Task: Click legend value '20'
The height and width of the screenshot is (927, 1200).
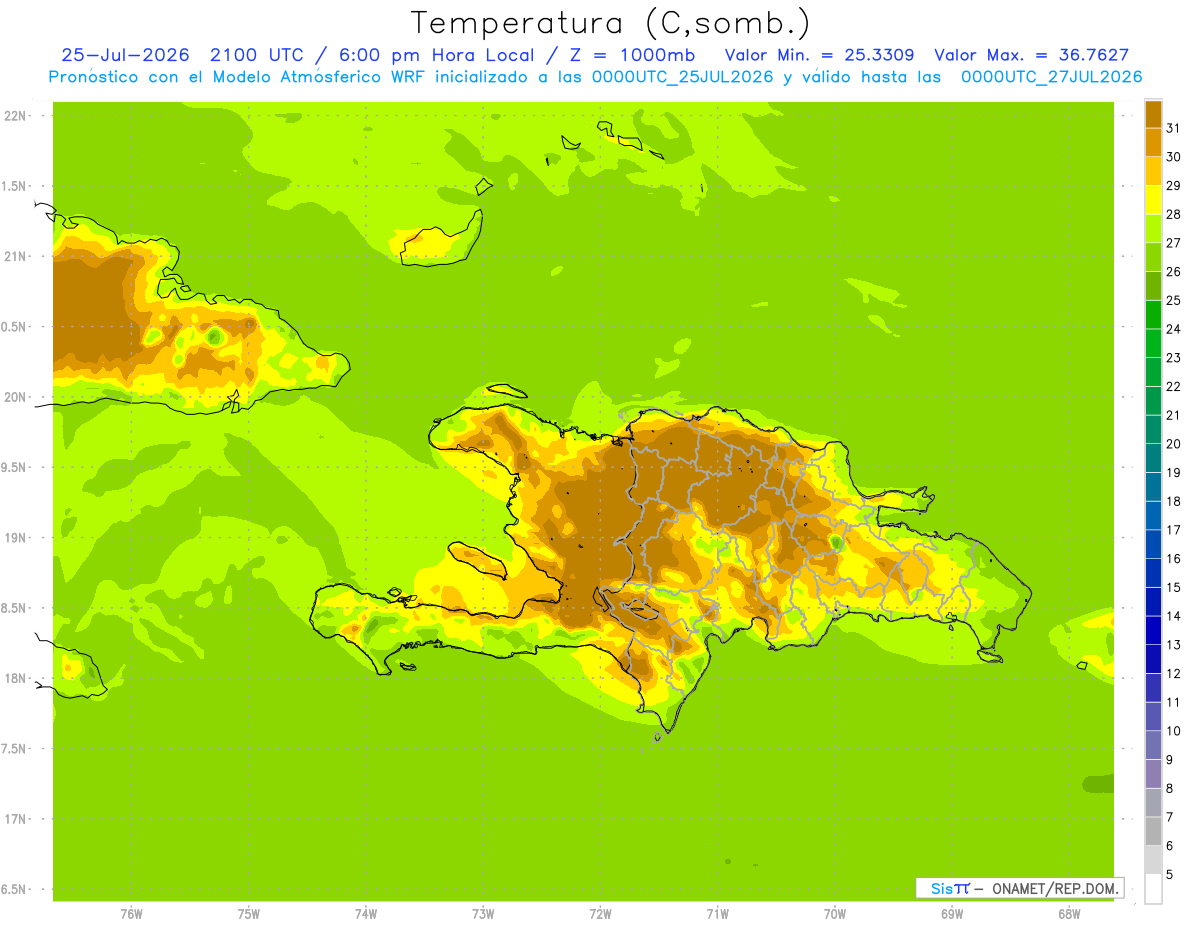Action: click(1174, 444)
